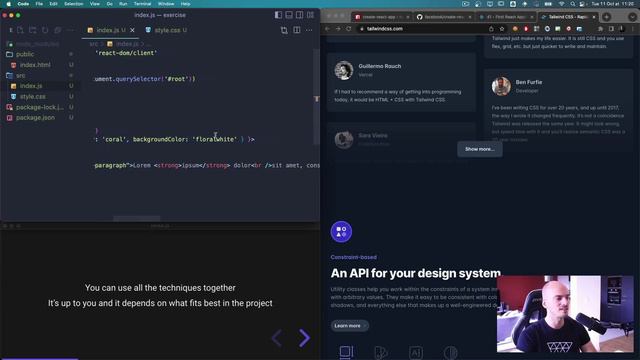This screenshot has width=640, height=360.
Task: Click browser Forward arrow
Action: (338, 29)
